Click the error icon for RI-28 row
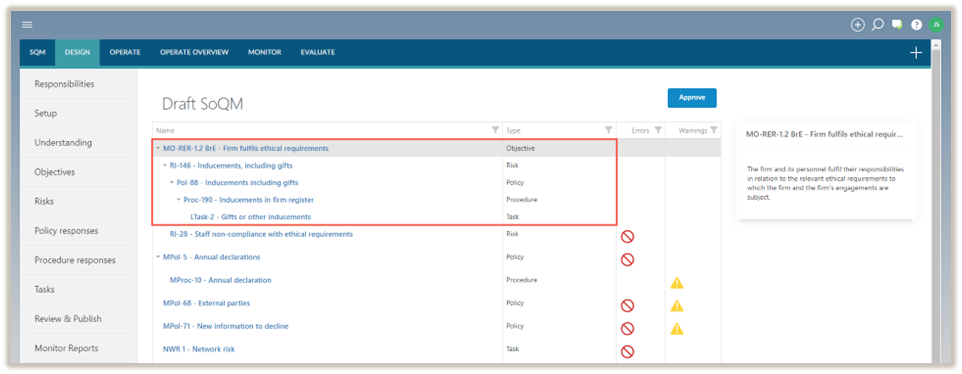Screen dimensions: 962x374 (627, 237)
